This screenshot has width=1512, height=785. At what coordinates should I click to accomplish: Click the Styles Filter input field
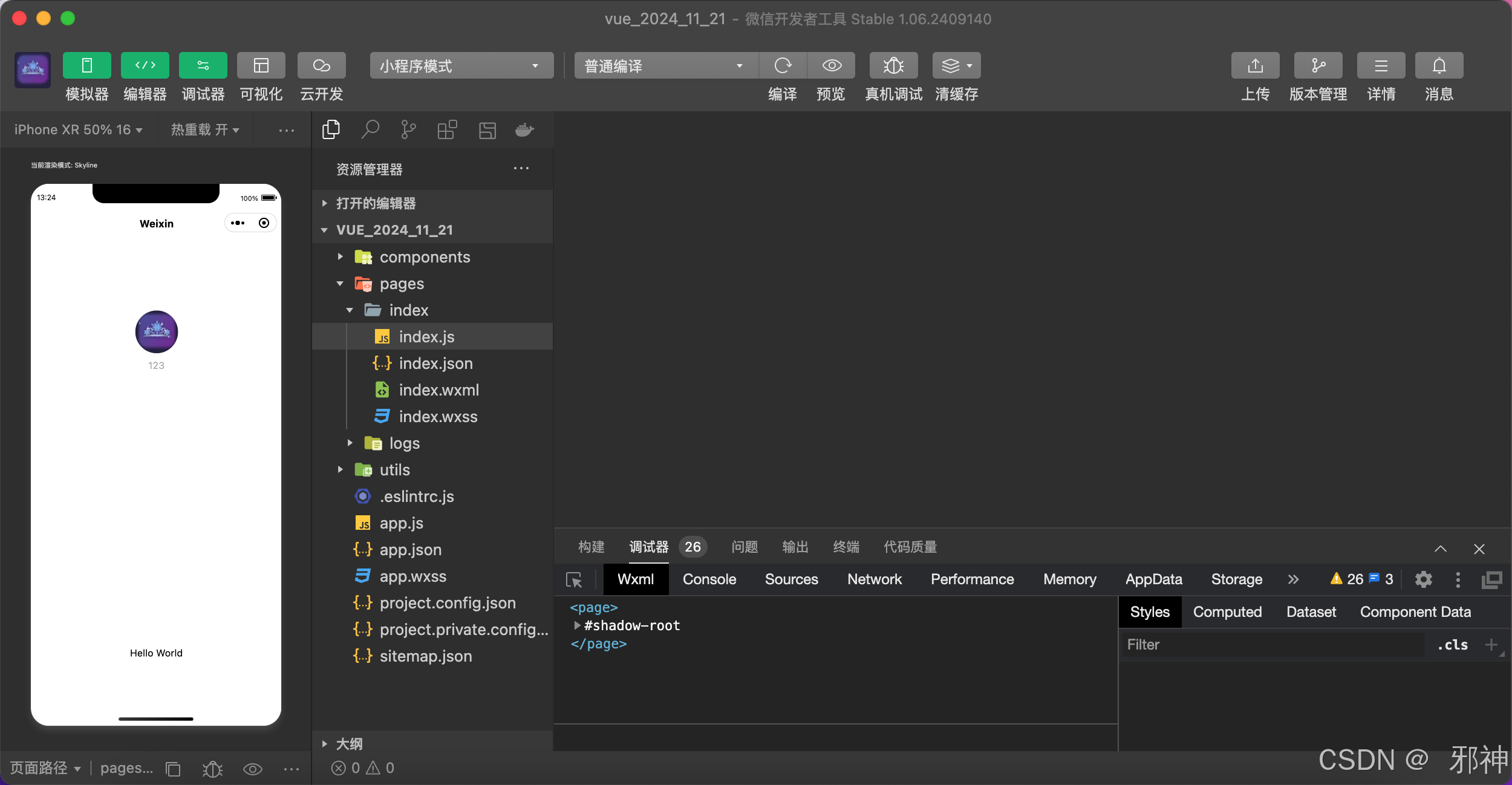point(1270,645)
